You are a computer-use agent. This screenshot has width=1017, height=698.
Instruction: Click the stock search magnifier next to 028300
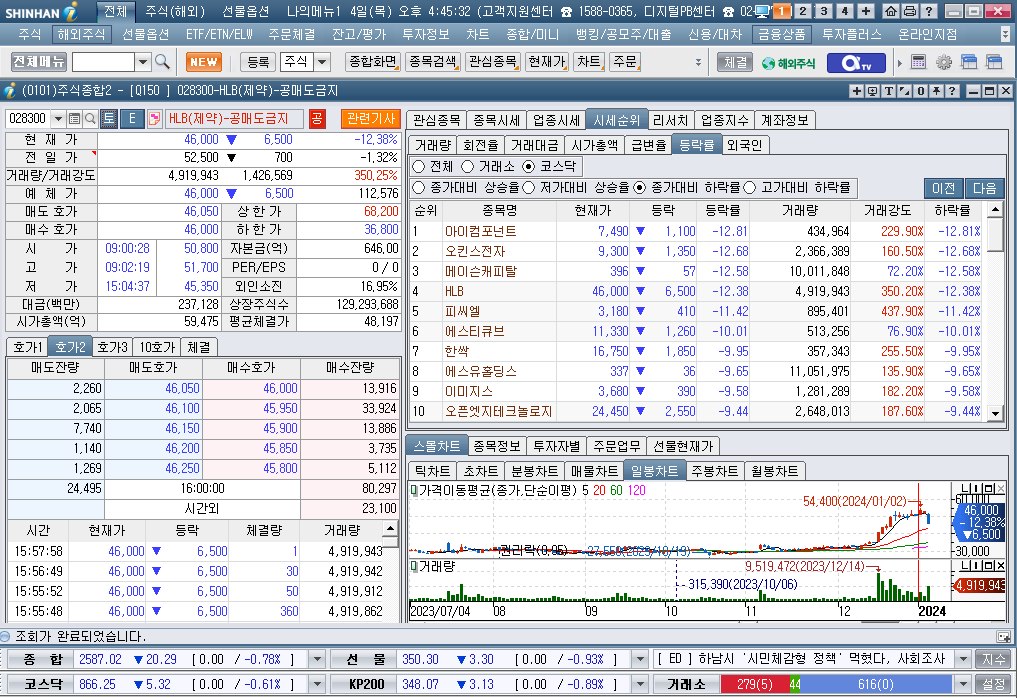[x=90, y=119]
